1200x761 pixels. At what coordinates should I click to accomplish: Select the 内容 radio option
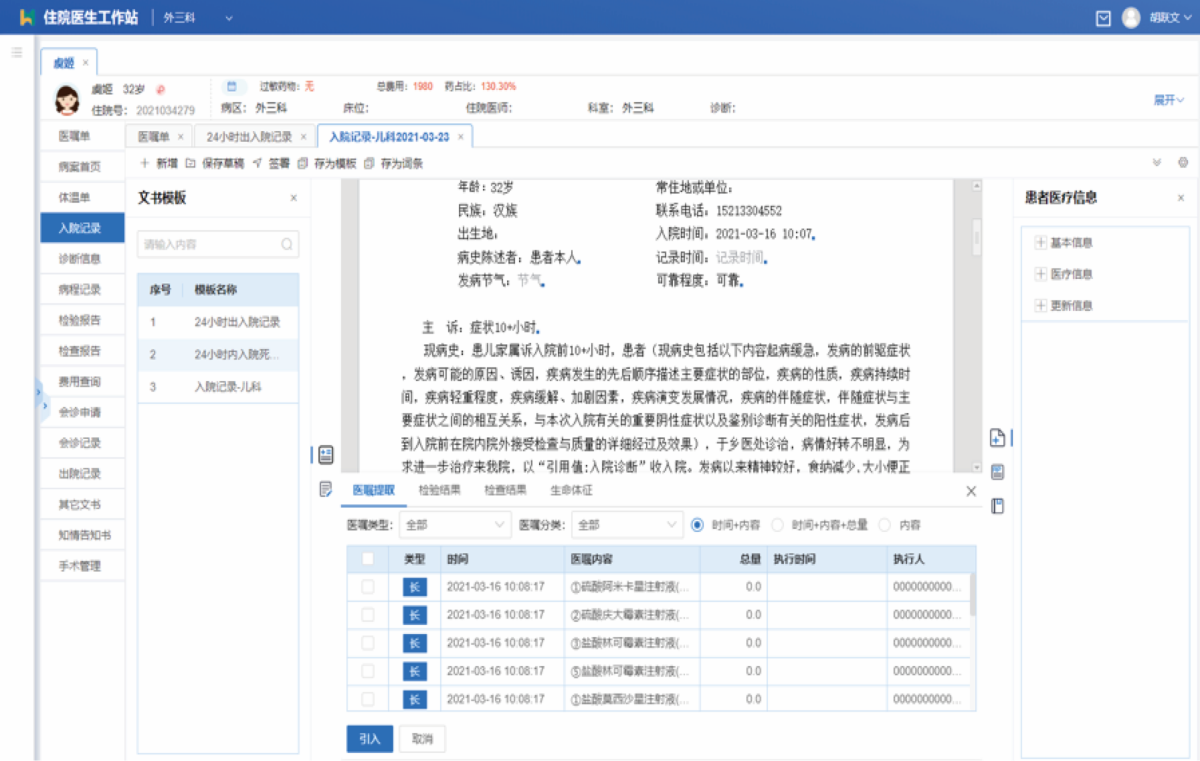(x=884, y=525)
